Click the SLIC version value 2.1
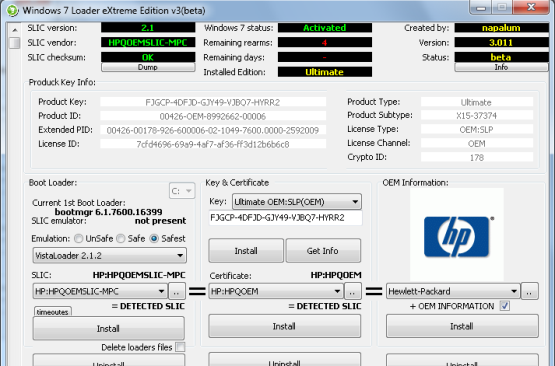 pos(148,28)
